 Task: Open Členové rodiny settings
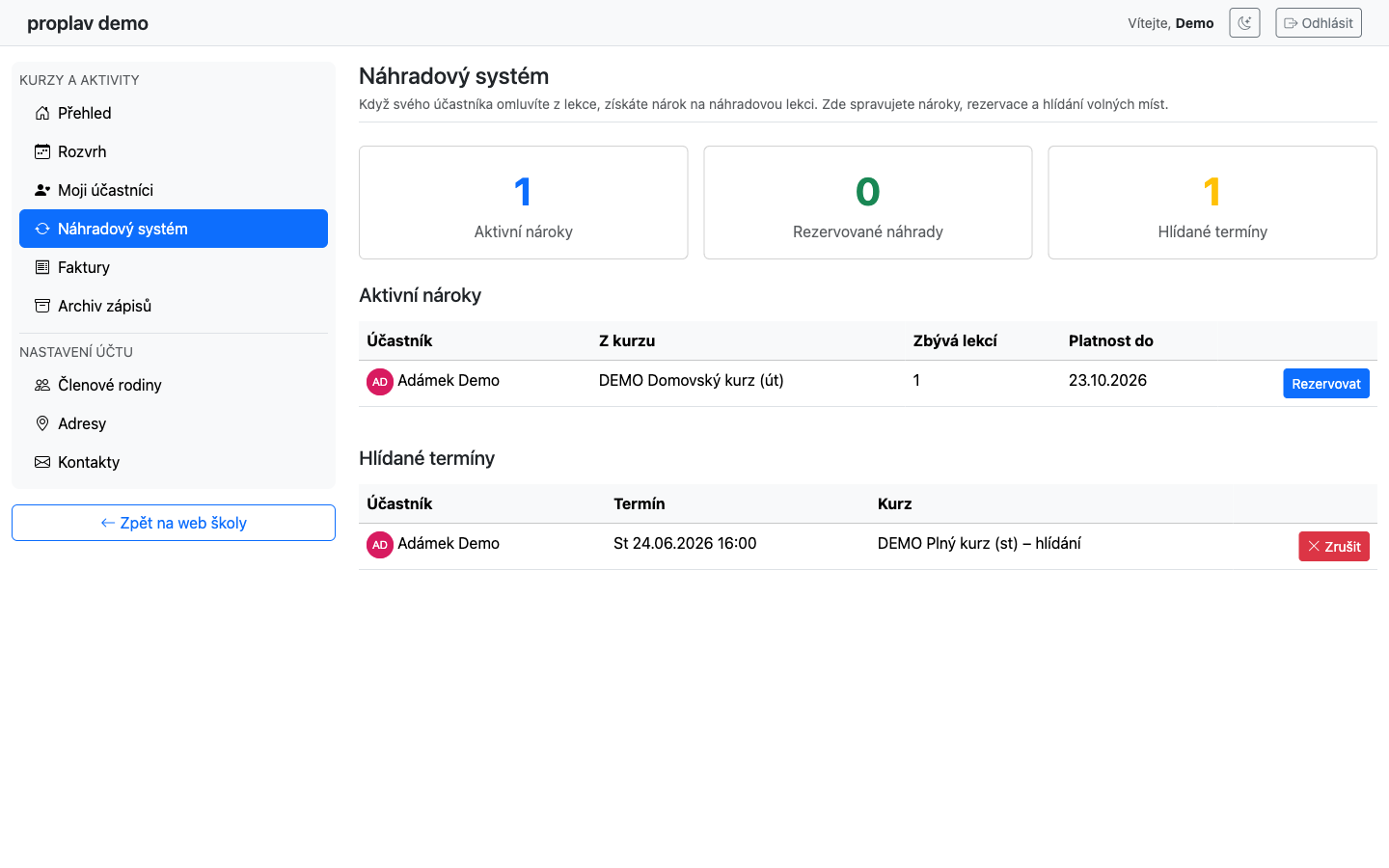click(x=174, y=385)
